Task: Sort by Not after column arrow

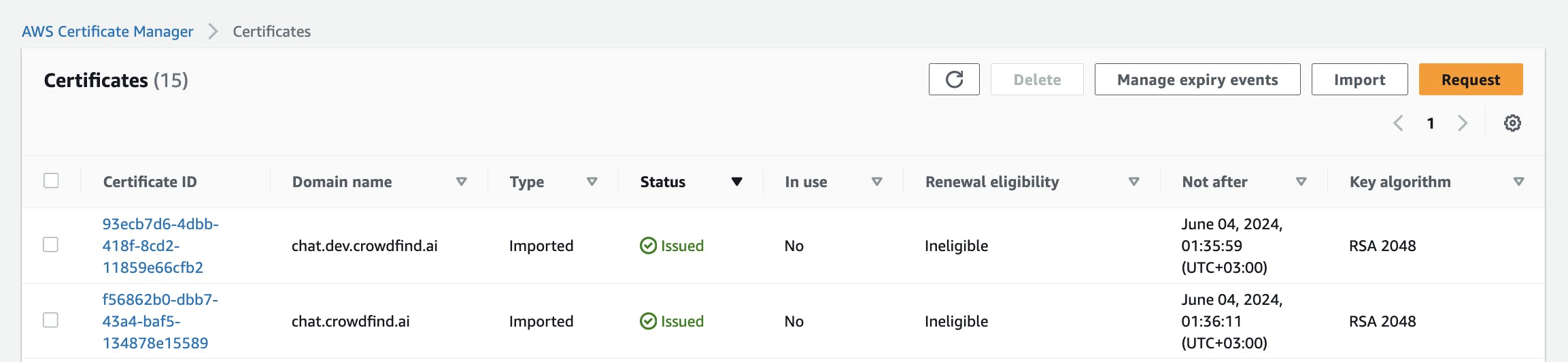Action: tap(1301, 182)
